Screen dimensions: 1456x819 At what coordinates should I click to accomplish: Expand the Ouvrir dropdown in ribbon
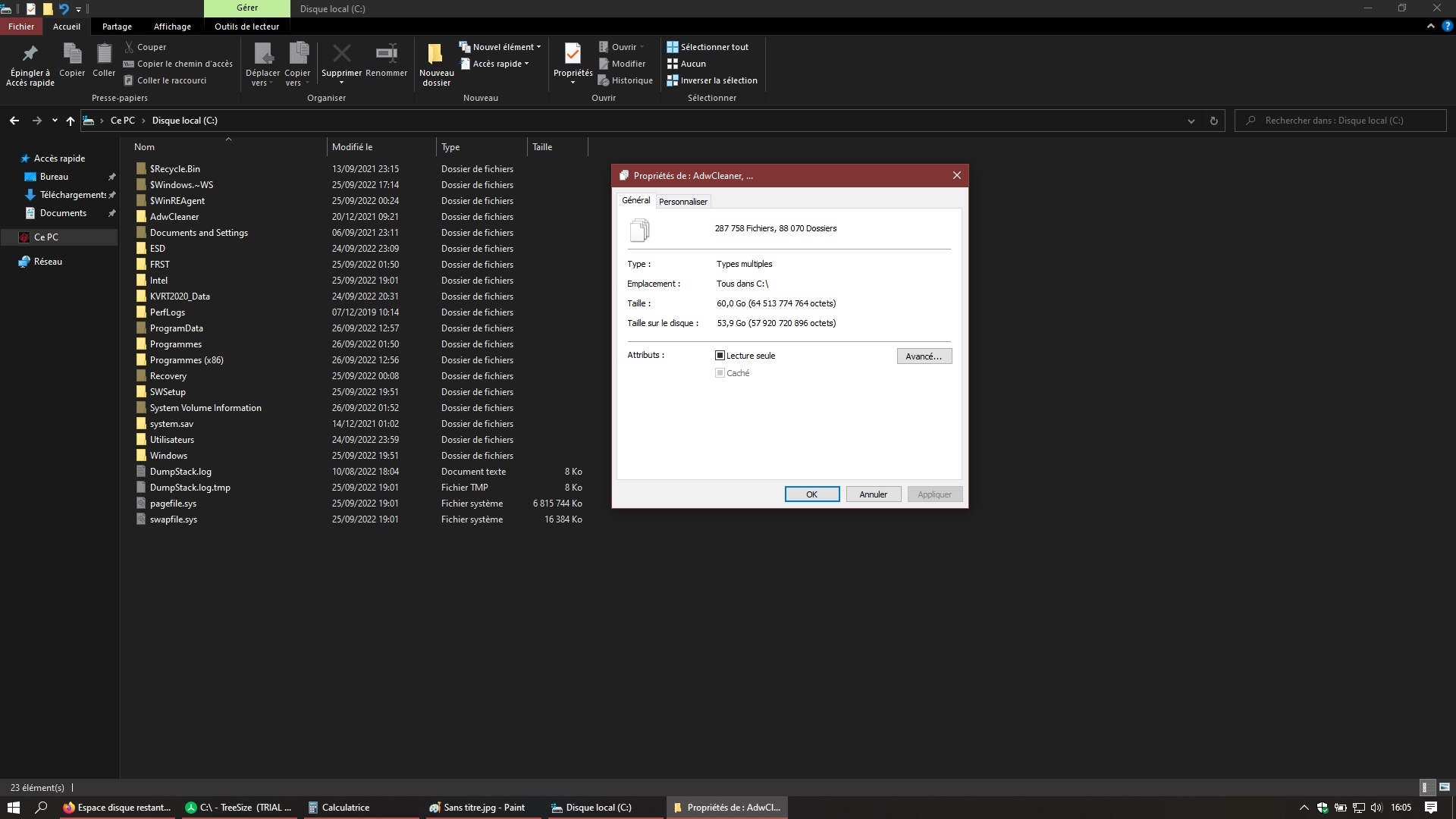click(x=645, y=47)
